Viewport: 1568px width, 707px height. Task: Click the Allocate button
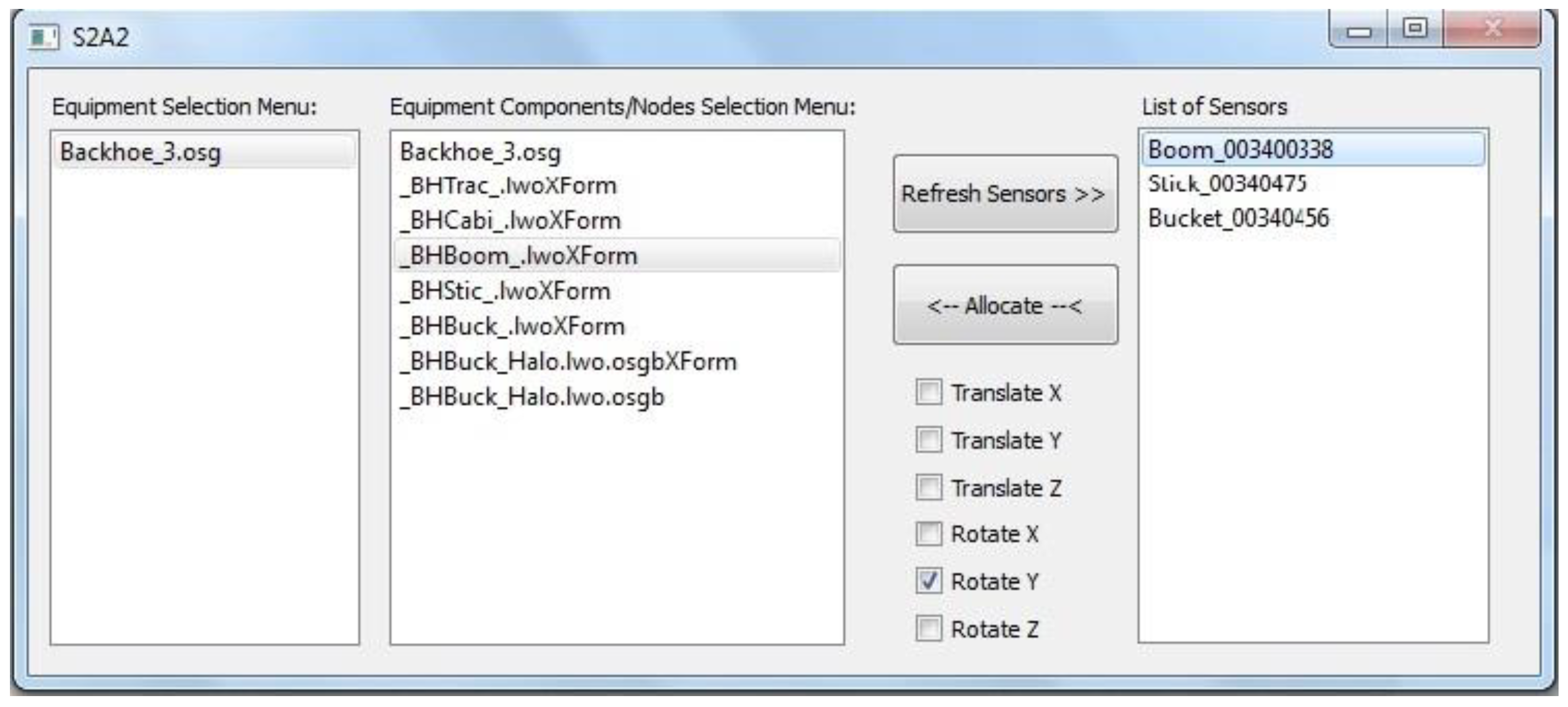1005,305
